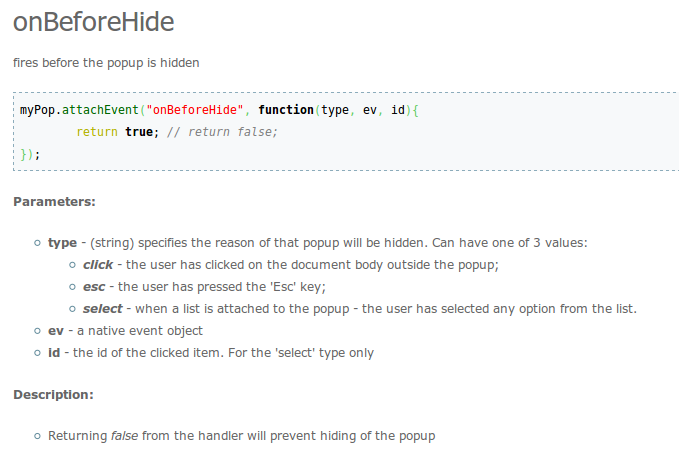Screen dimensions: 679x464
Task: Click the bullet before 'type' parameter
Action: tap(38, 243)
